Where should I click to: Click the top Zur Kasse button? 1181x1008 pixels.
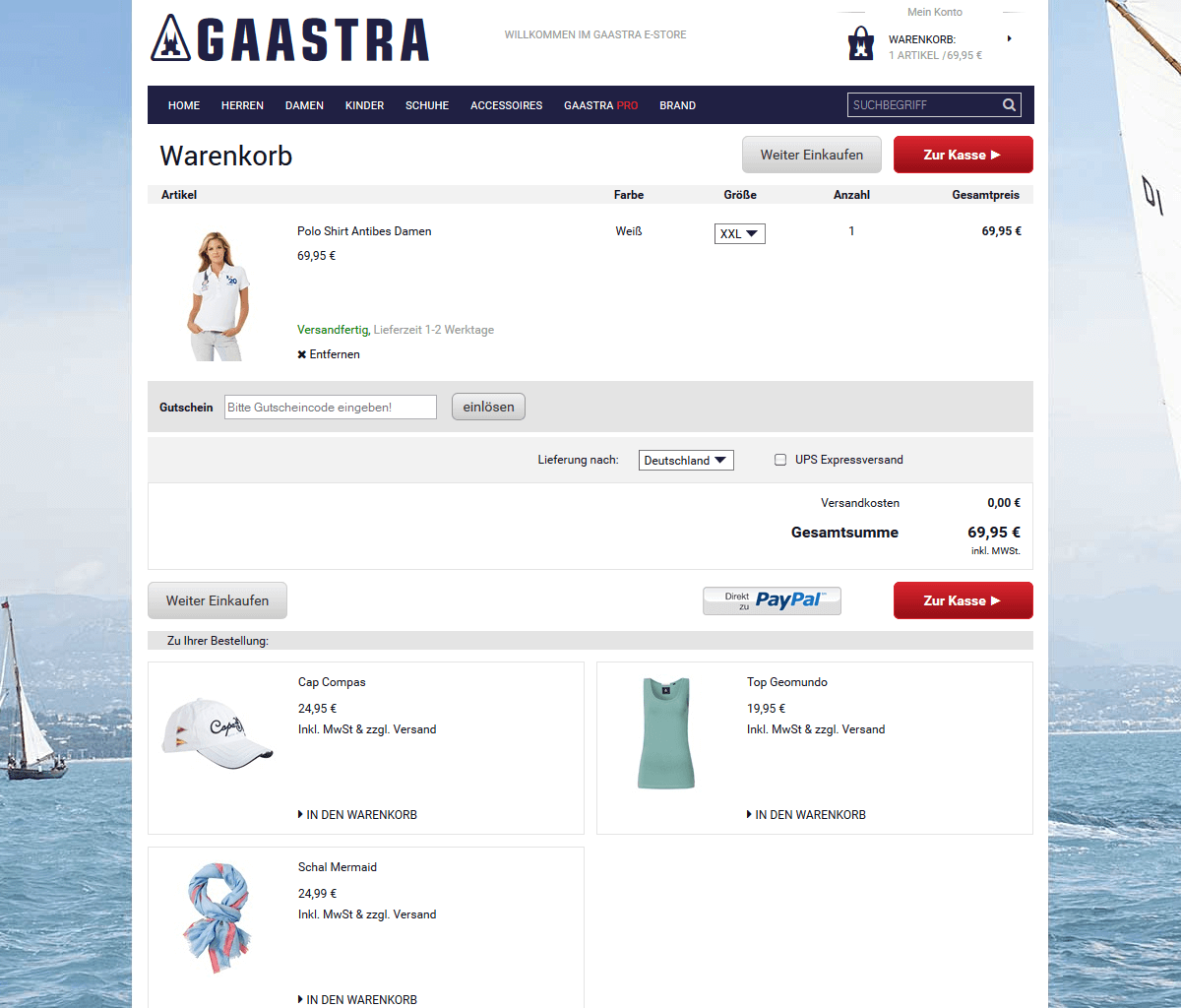963,155
